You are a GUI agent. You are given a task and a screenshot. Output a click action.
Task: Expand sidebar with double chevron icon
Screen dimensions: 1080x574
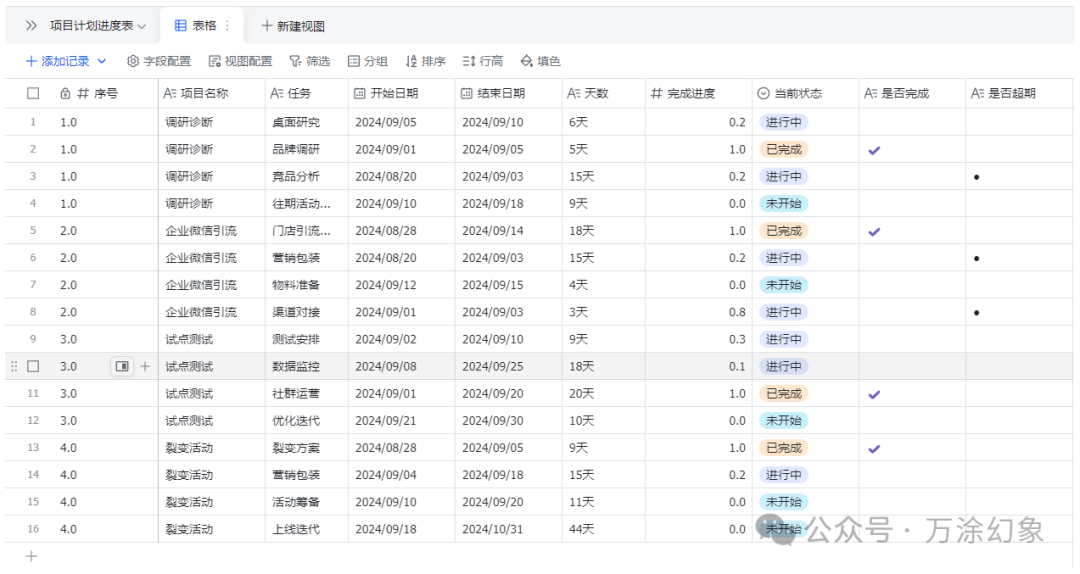click(31, 26)
